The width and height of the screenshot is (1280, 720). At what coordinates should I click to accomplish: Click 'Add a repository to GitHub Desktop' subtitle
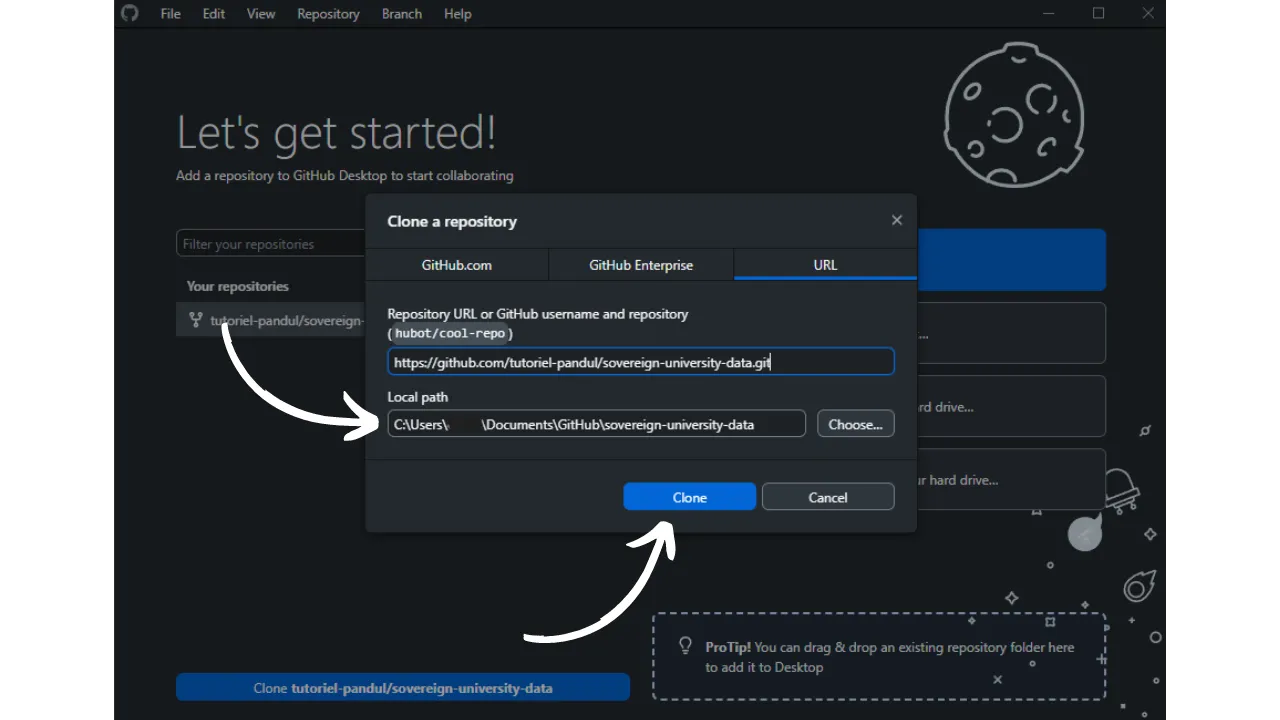tap(345, 175)
